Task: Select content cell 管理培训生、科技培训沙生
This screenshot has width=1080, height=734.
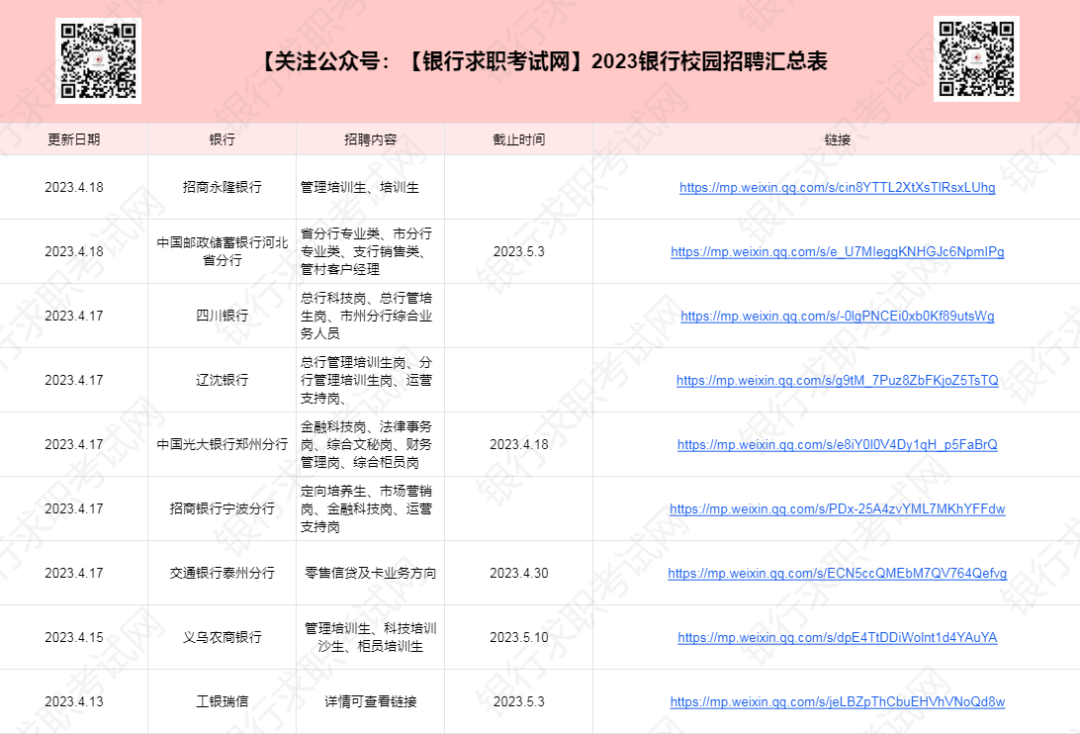Action: [x=370, y=637]
